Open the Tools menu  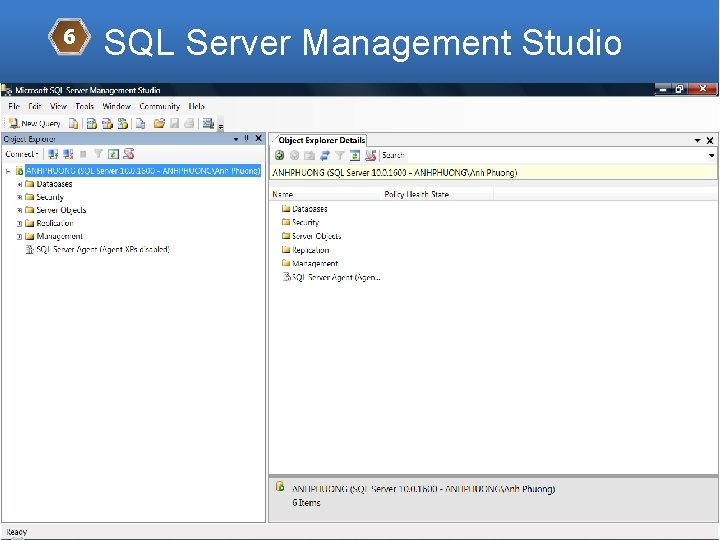tap(84, 106)
